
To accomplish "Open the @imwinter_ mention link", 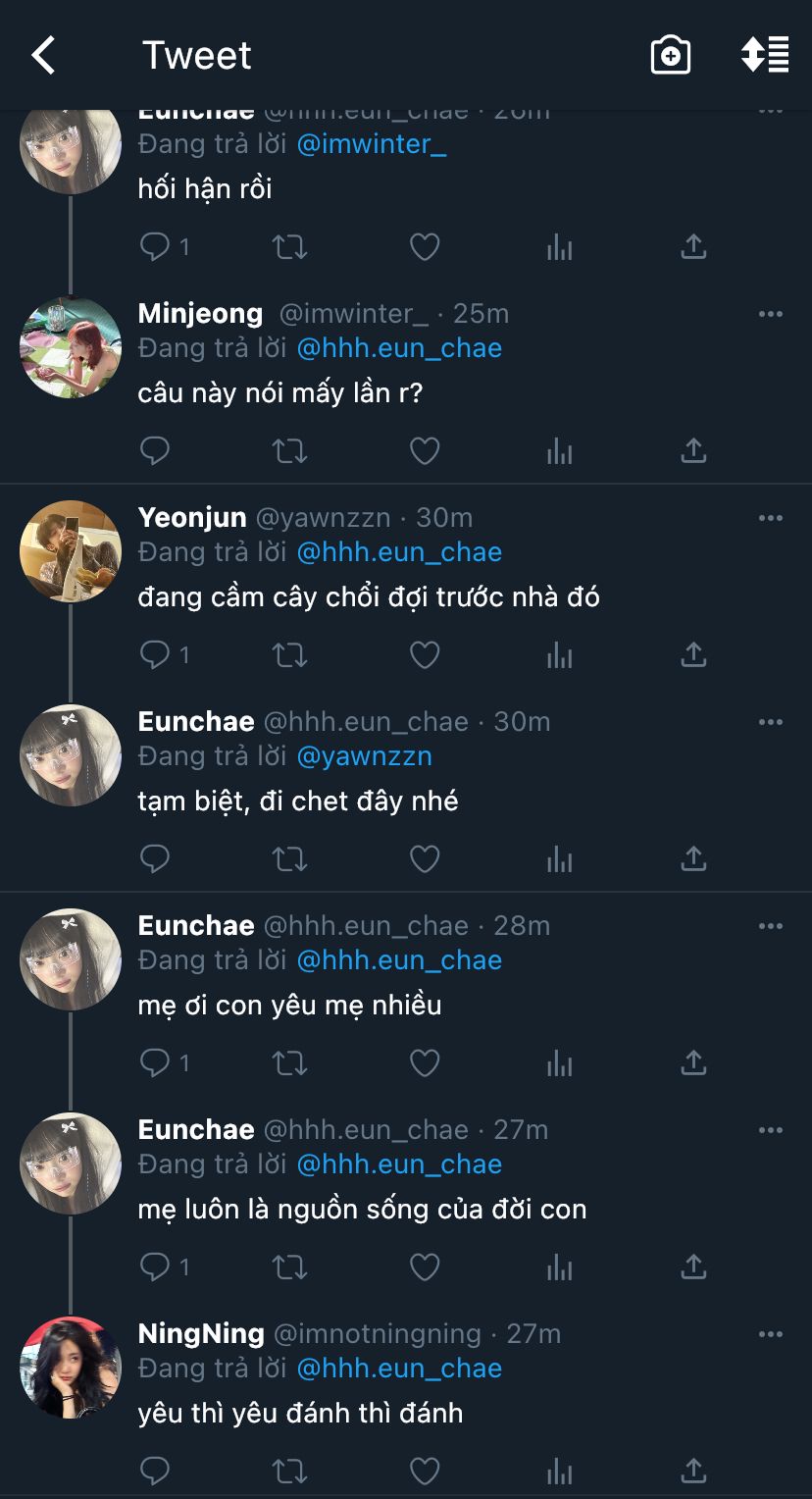I will point(371,144).
